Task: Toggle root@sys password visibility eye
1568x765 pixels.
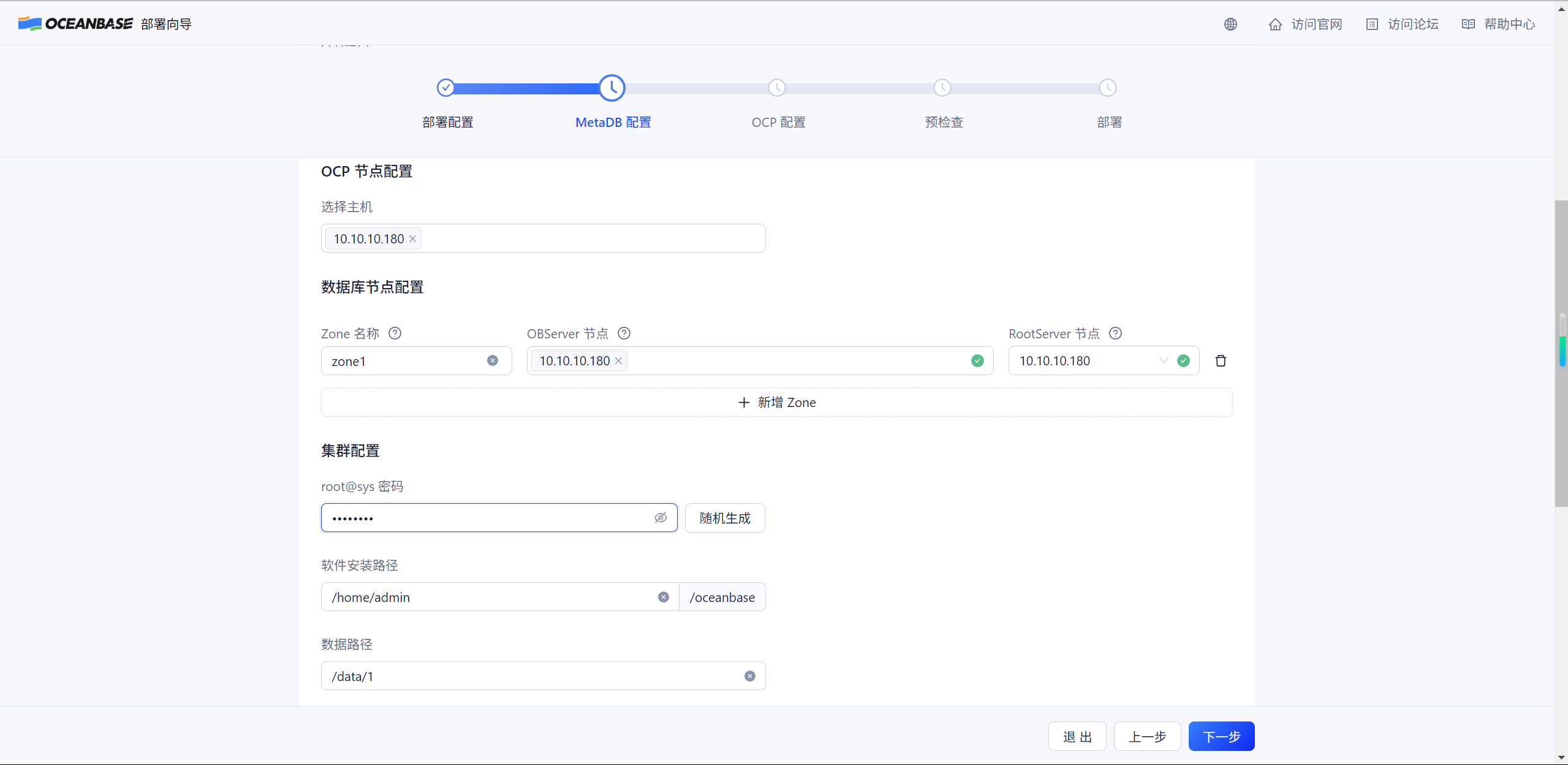Action: click(x=661, y=518)
